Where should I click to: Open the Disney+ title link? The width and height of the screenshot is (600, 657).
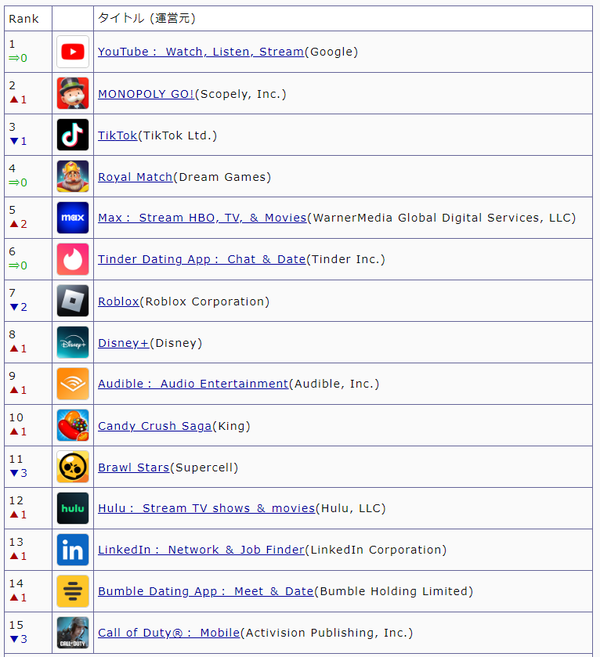123,343
